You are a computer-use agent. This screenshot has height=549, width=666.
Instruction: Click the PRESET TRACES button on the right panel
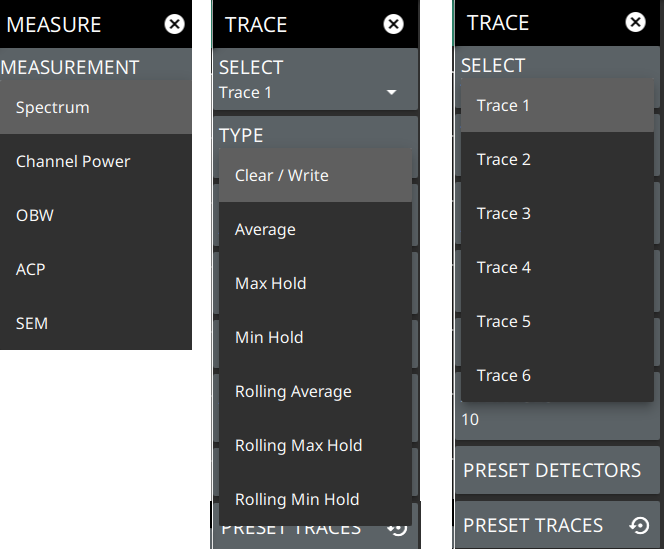click(557, 525)
